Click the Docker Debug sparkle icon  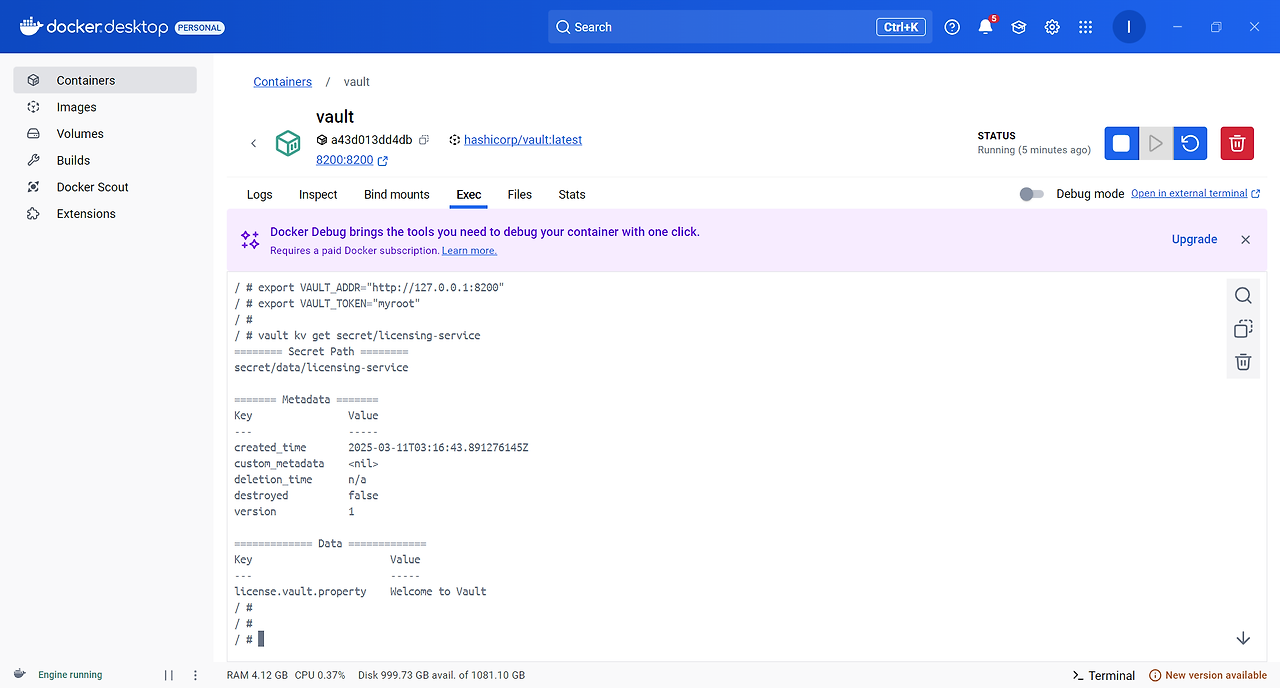coord(250,240)
